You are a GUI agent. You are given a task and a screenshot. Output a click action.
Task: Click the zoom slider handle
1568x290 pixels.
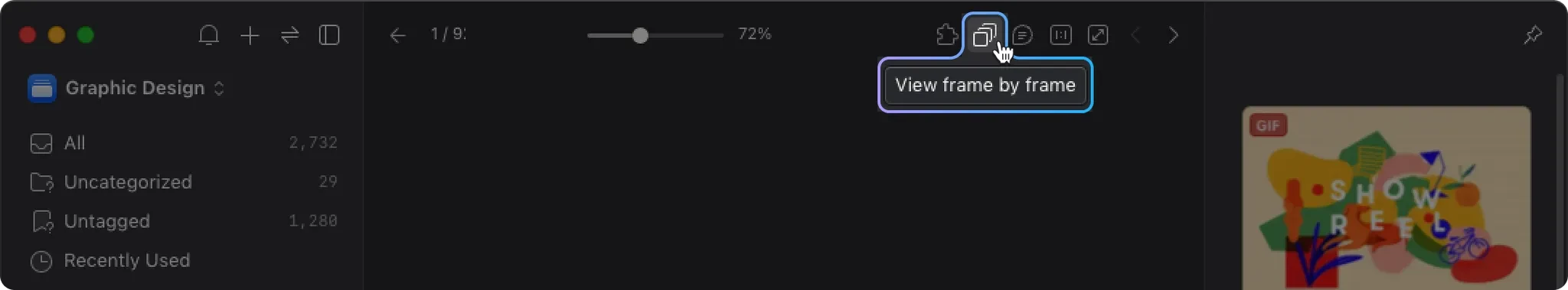[x=640, y=35]
